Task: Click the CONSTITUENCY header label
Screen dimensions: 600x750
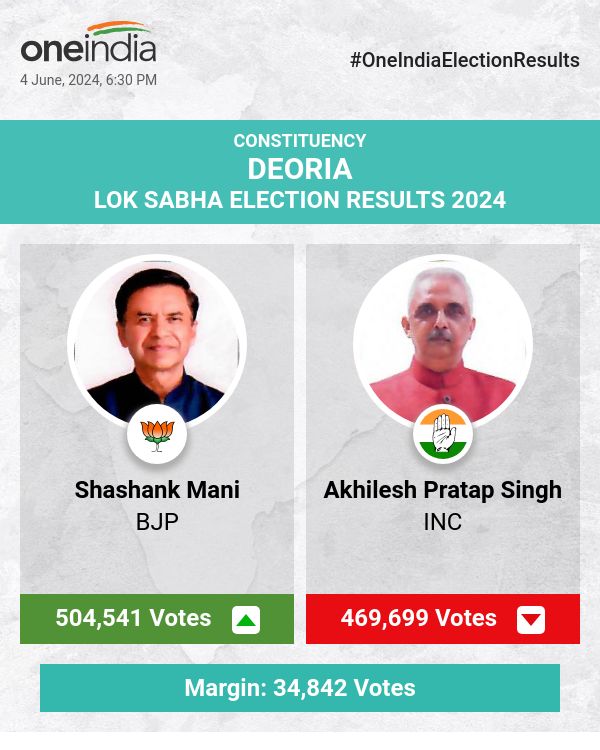Action: pyautogui.click(x=300, y=141)
